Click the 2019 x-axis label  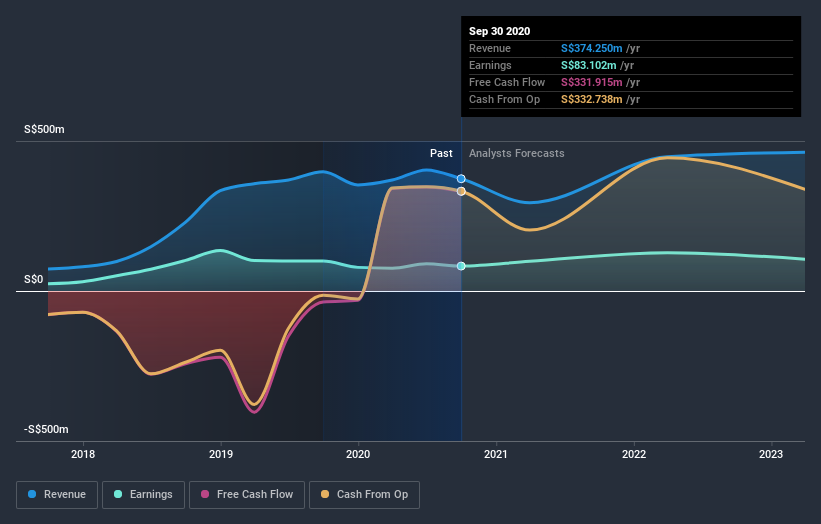point(220,454)
